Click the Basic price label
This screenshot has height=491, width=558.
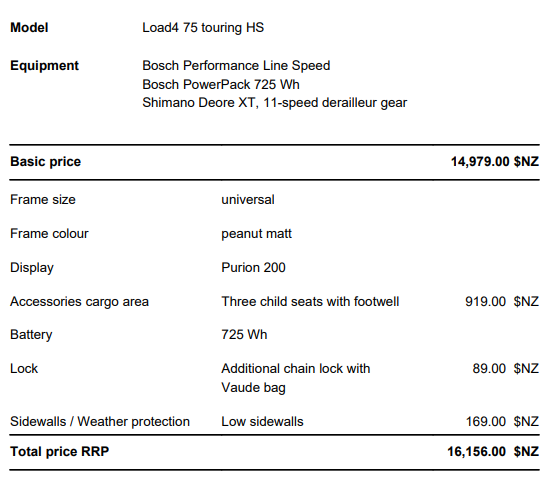click(46, 162)
